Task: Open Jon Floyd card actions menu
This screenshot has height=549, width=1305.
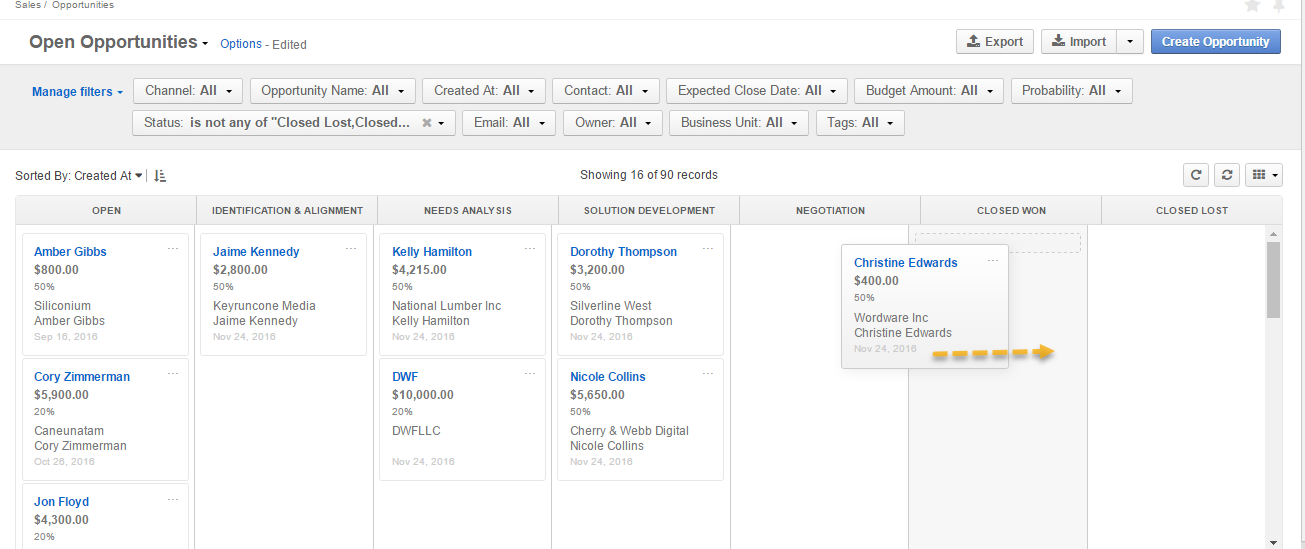Action: click(x=173, y=498)
